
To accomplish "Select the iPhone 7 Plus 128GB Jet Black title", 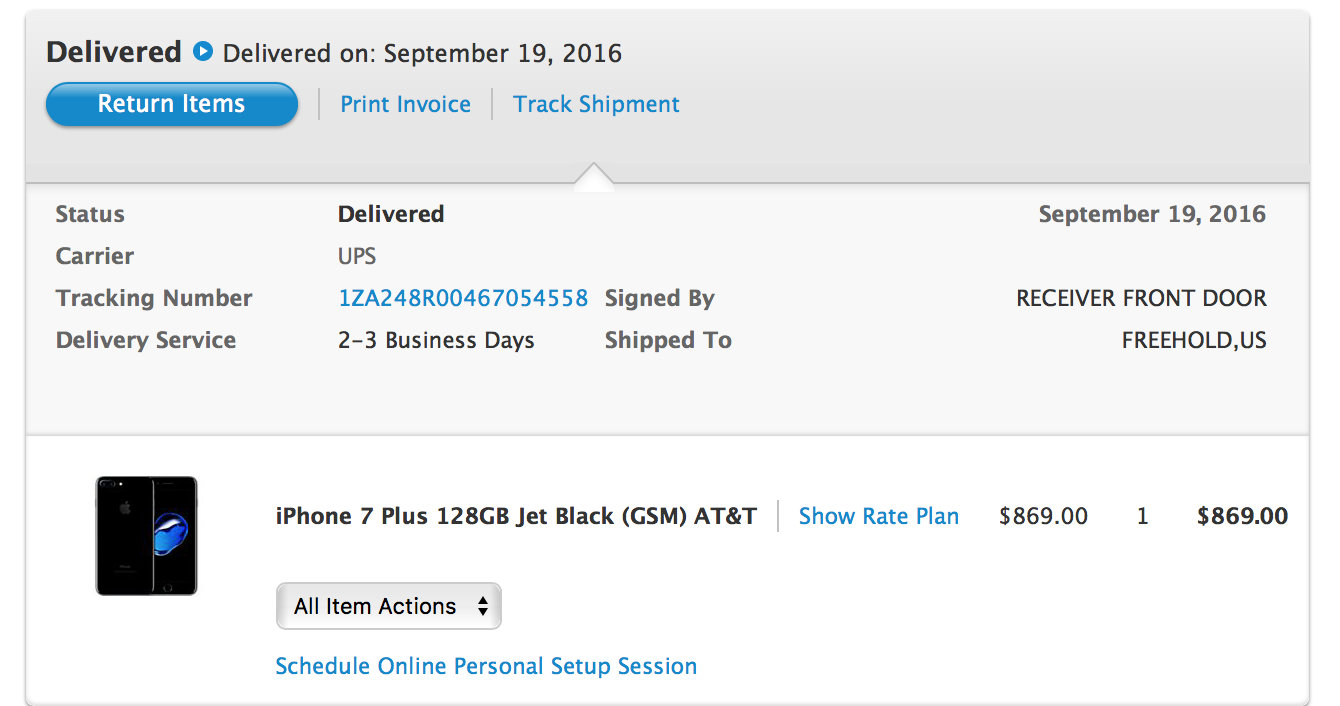I will tap(516, 516).
